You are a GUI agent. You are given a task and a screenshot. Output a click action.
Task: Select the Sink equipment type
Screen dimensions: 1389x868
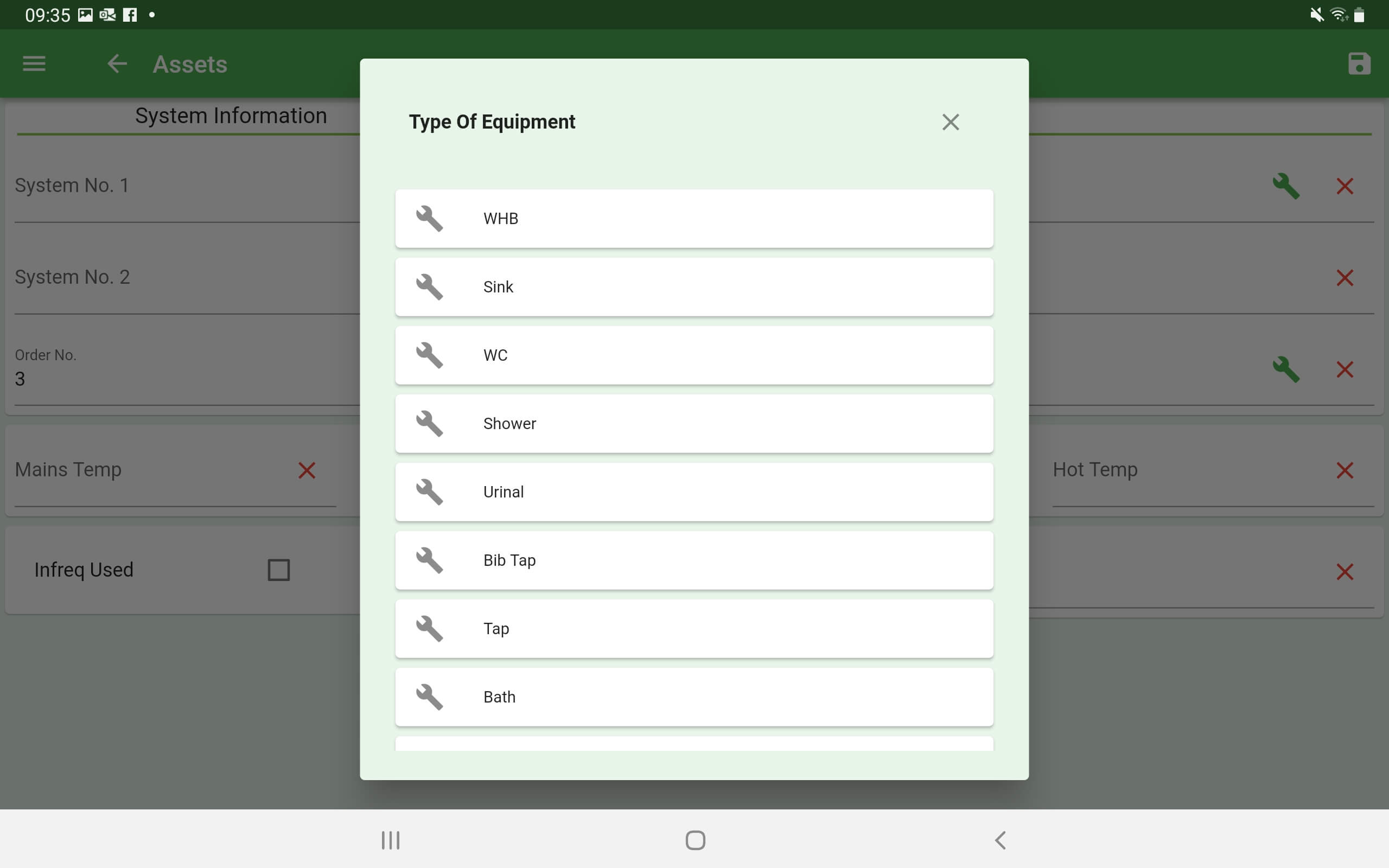(694, 286)
